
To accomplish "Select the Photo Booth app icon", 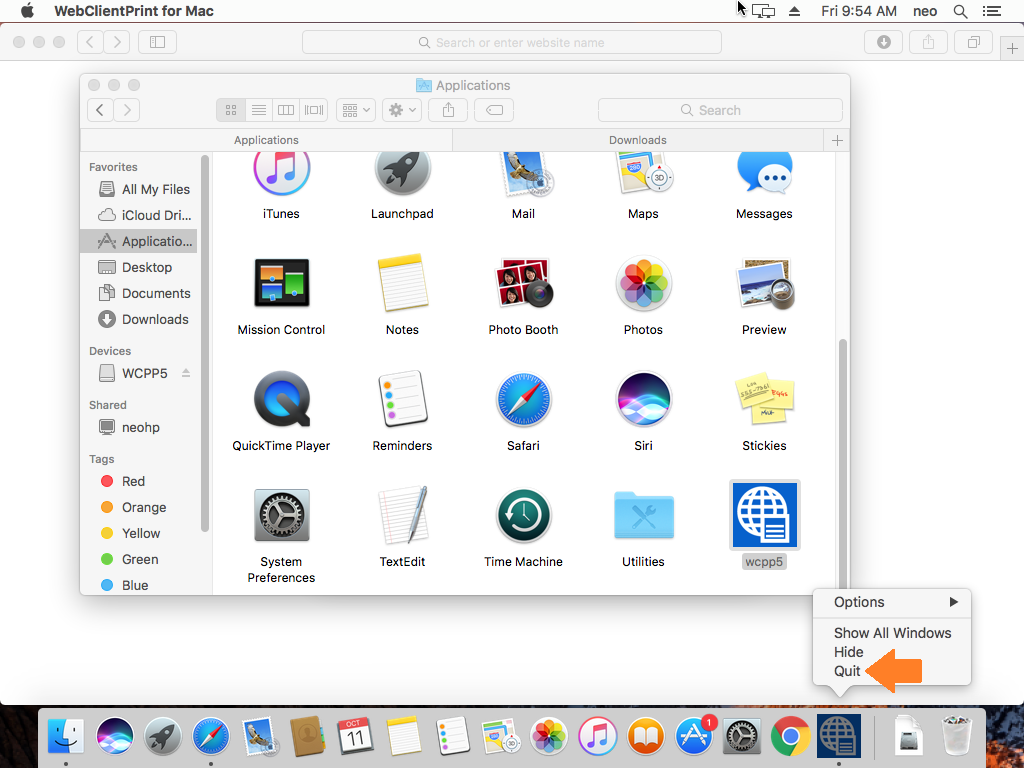I will tap(523, 283).
